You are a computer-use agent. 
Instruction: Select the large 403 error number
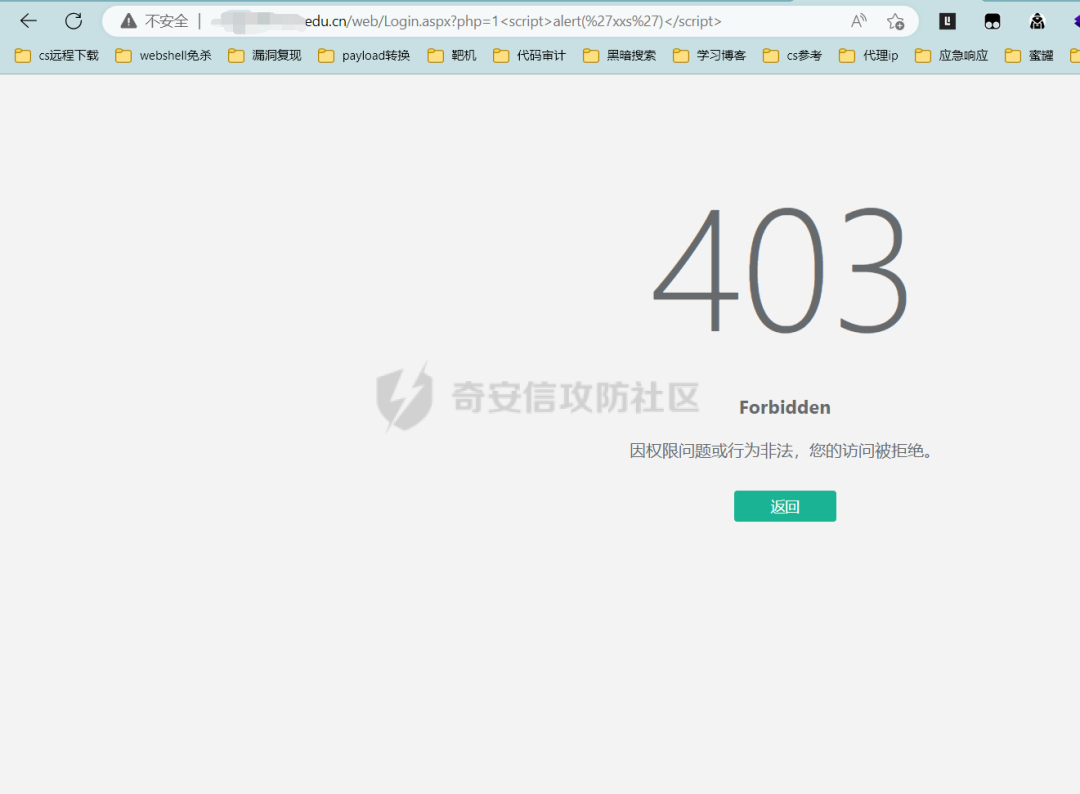pyautogui.click(x=780, y=269)
